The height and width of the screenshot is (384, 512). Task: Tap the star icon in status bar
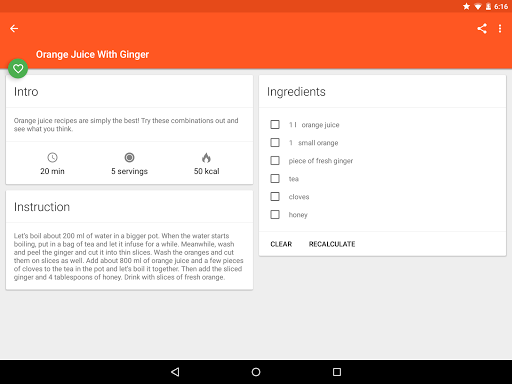(x=466, y=6)
